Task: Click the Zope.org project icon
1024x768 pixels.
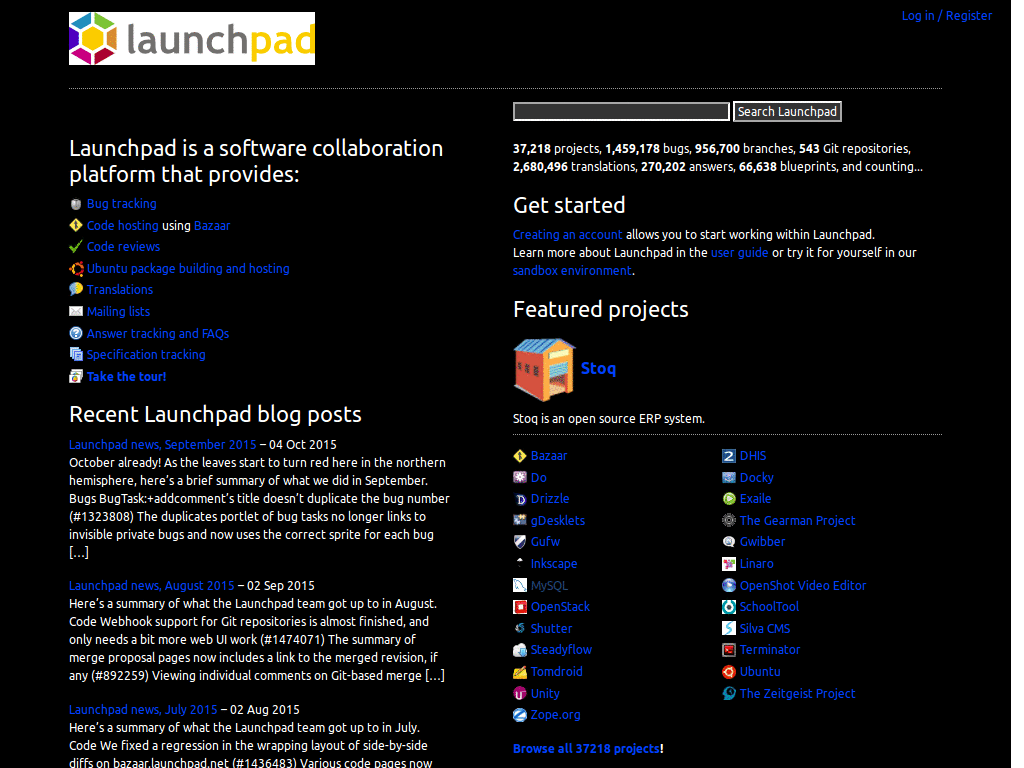Action: pos(520,715)
